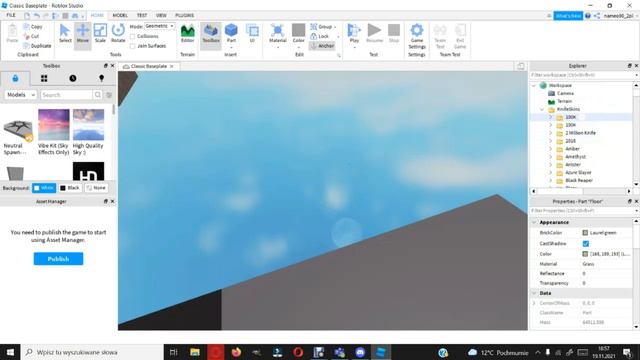Open Firefox from the taskbar
This screenshot has height=360, width=640.
click(x=236, y=352)
